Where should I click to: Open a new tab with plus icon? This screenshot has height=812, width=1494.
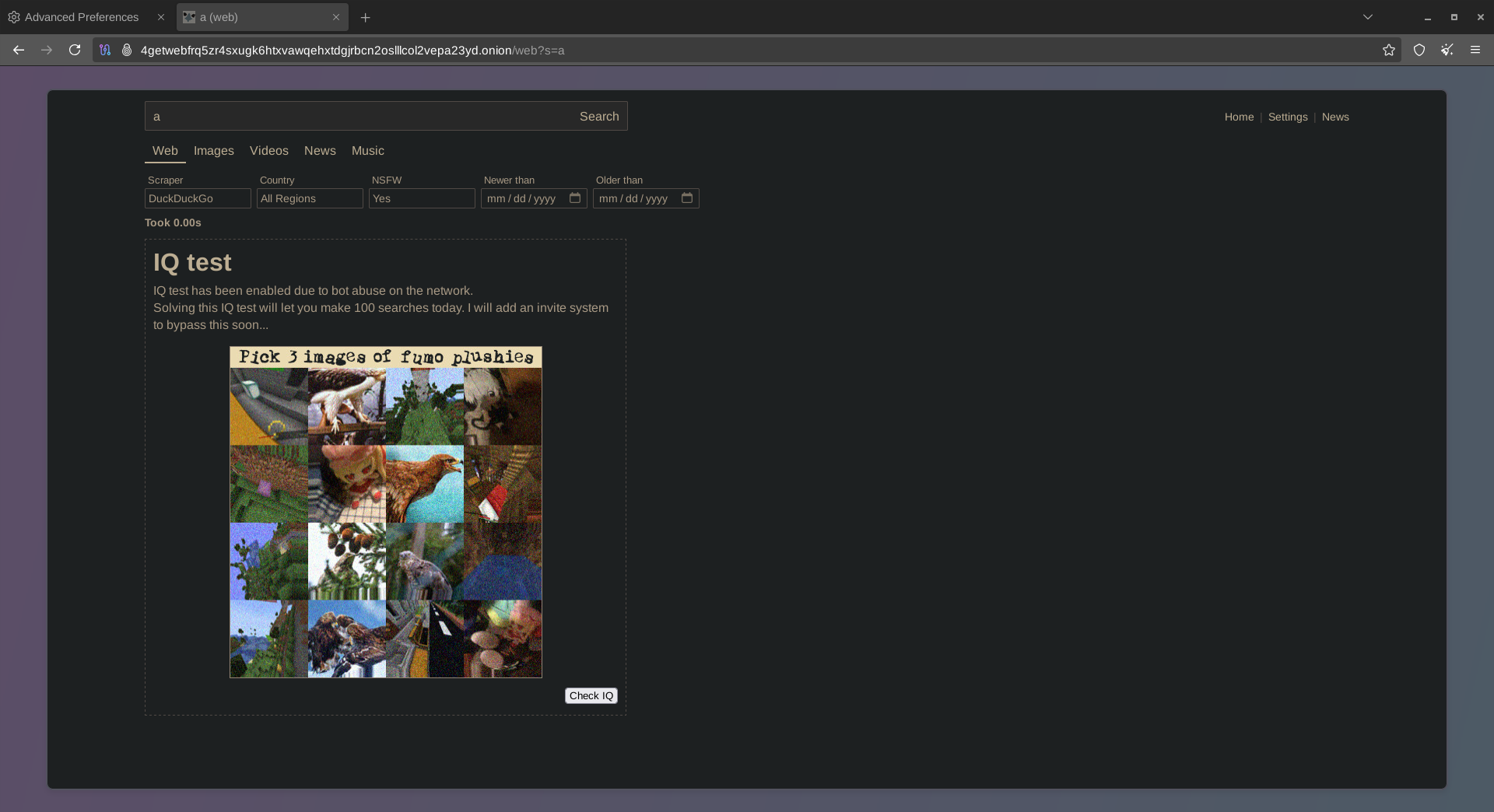pos(366,17)
